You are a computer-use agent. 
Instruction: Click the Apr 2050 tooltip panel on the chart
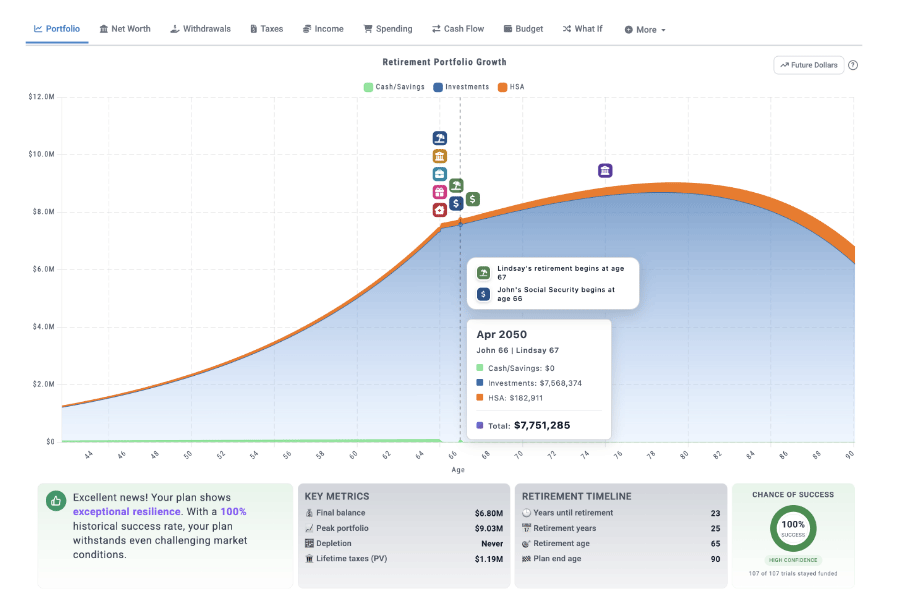click(539, 380)
